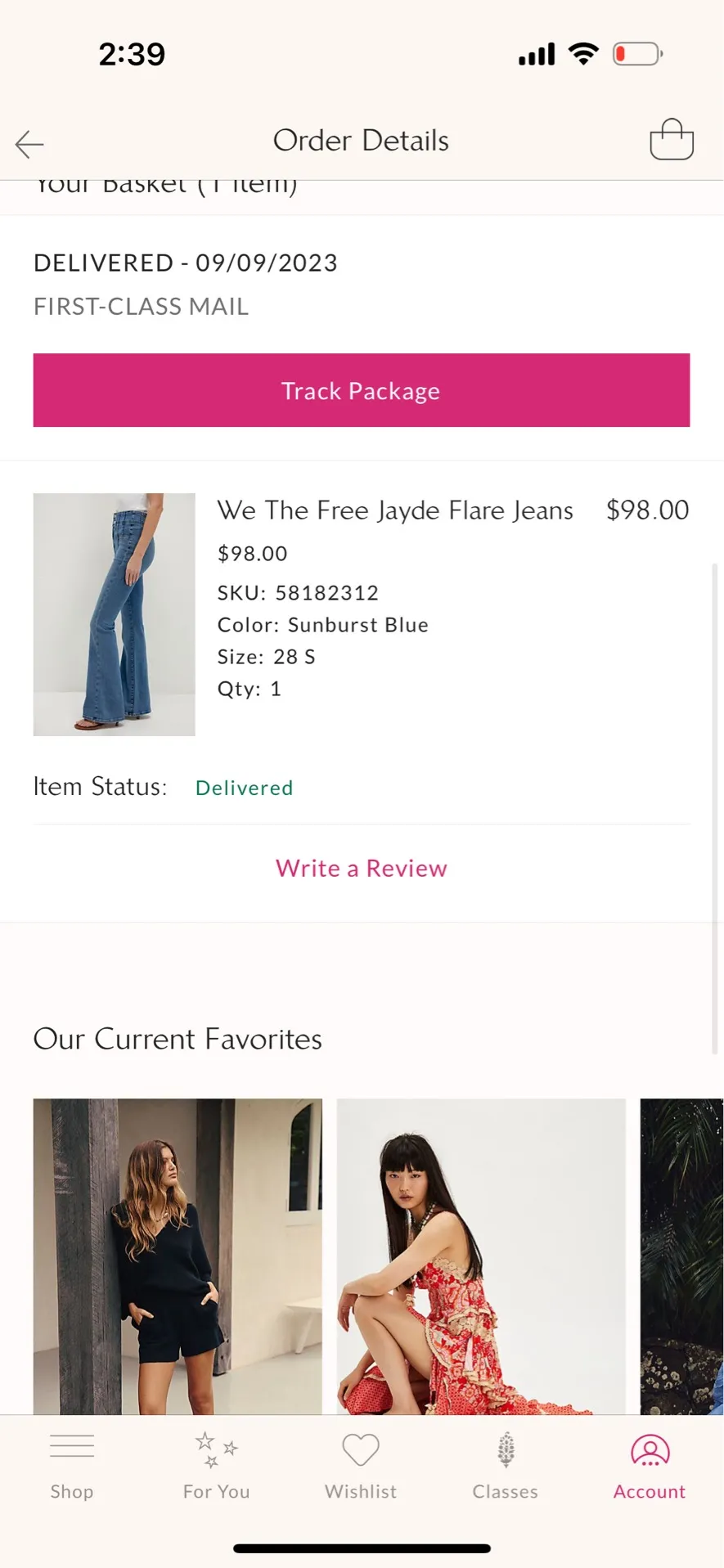Open the For You stars icon
Image resolution: width=724 pixels, height=1568 pixels.
click(x=215, y=1448)
